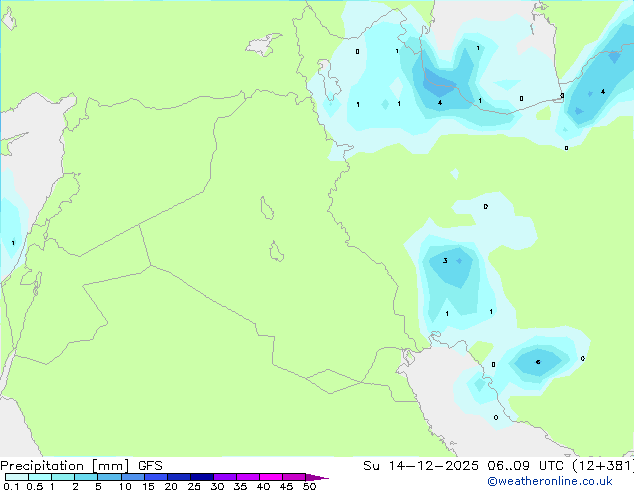Screen dimensions: 634x490
Task: Click the precipitation value '6' on map
Action: [538, 362]
